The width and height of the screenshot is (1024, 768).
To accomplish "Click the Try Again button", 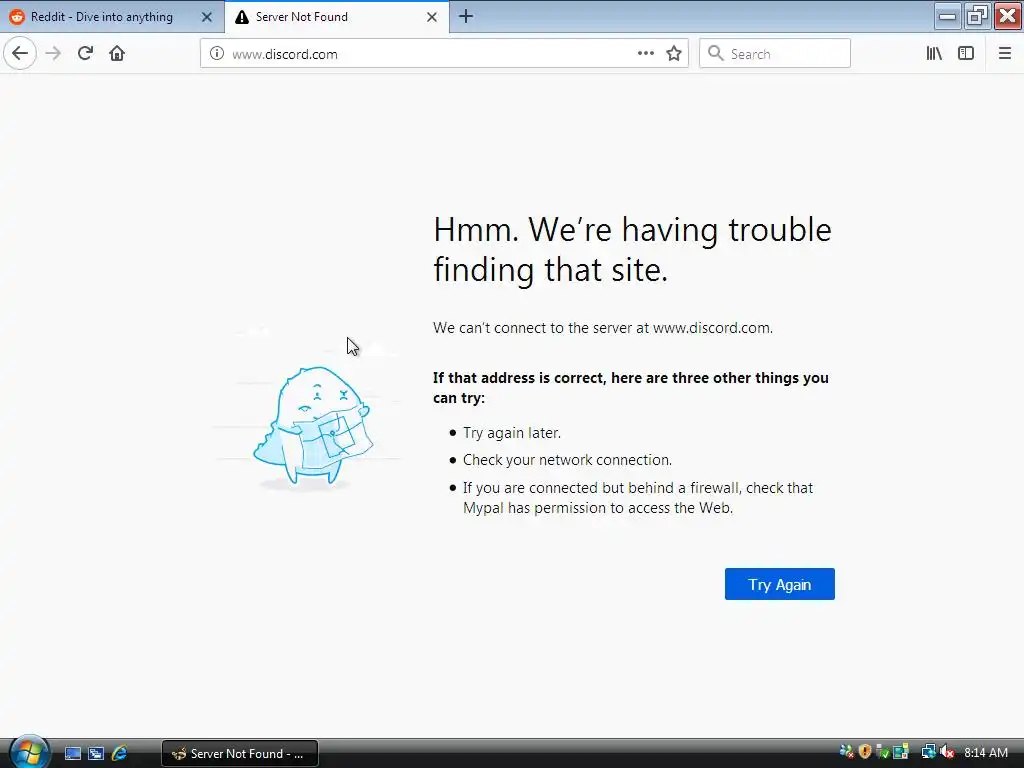I will pos(779,584).
